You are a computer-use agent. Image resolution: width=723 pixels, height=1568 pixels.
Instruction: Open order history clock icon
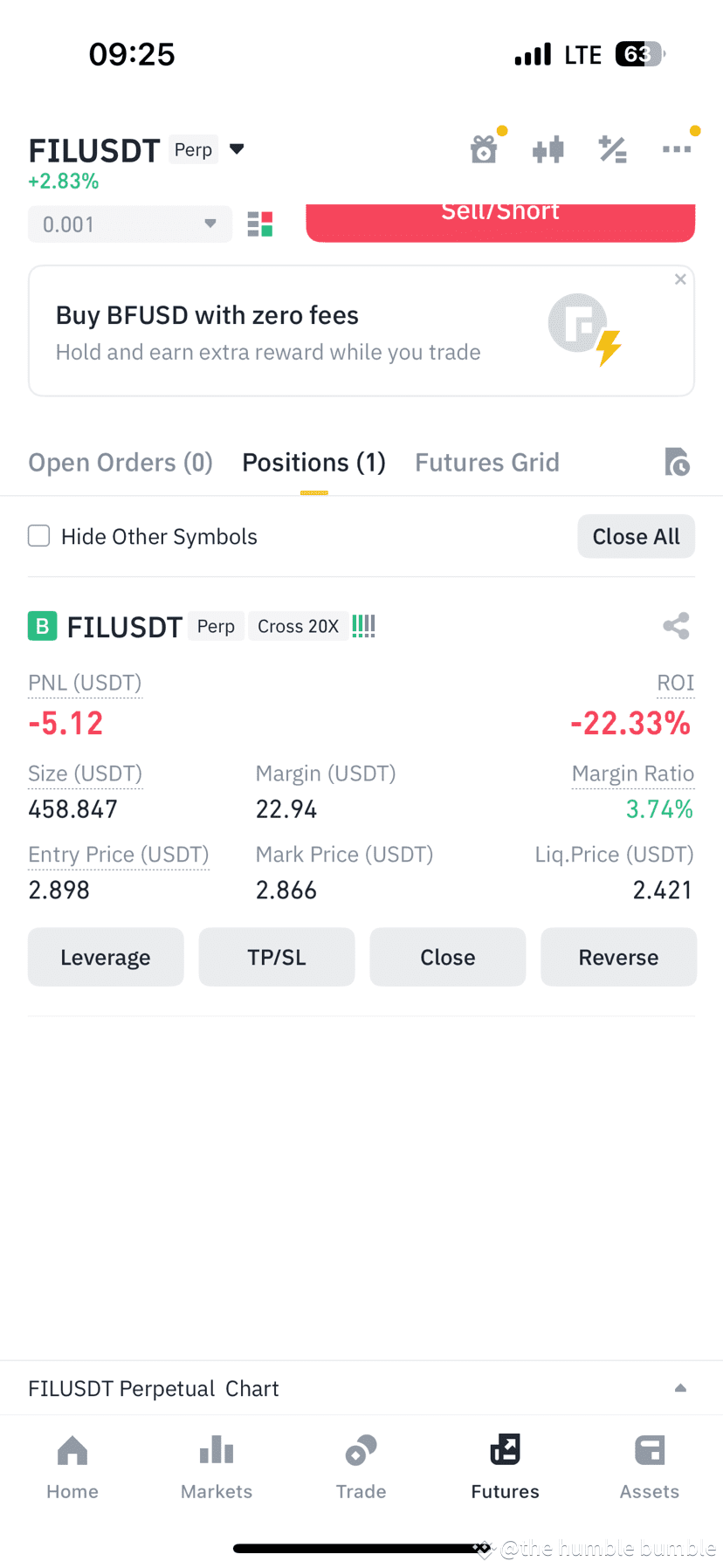(677, 461)
